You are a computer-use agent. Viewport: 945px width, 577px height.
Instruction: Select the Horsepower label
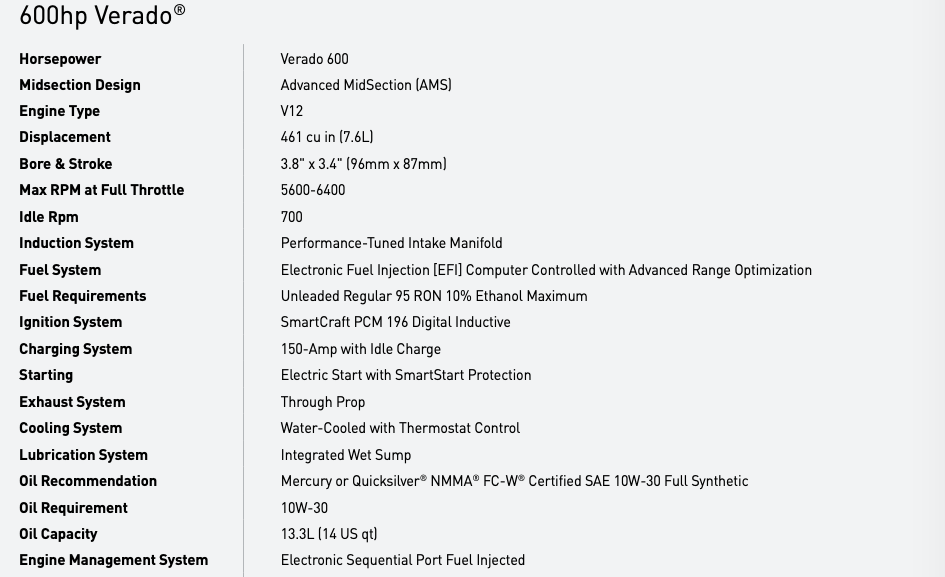(x=60, y=59)
